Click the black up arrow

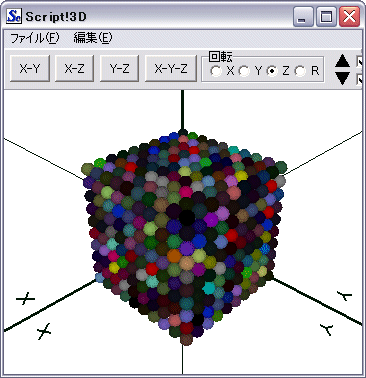tap(342, 62)
